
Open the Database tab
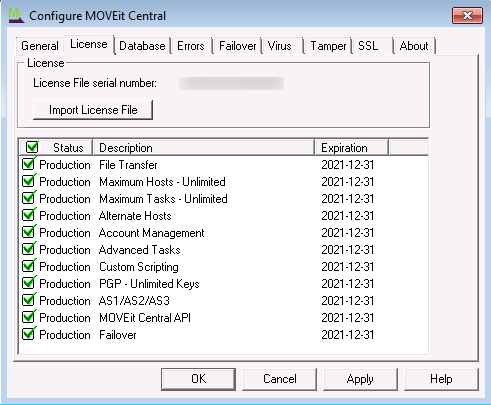tap(142, 46)
